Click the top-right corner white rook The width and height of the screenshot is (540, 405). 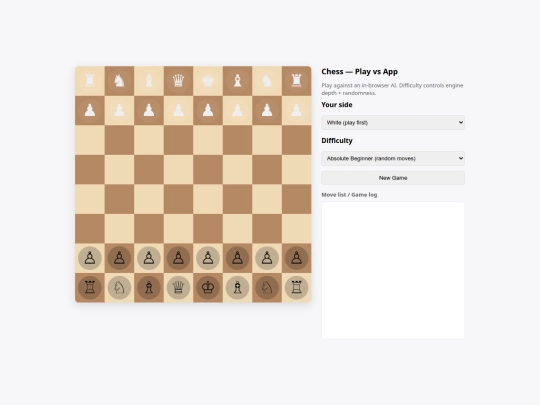point(296,81)
